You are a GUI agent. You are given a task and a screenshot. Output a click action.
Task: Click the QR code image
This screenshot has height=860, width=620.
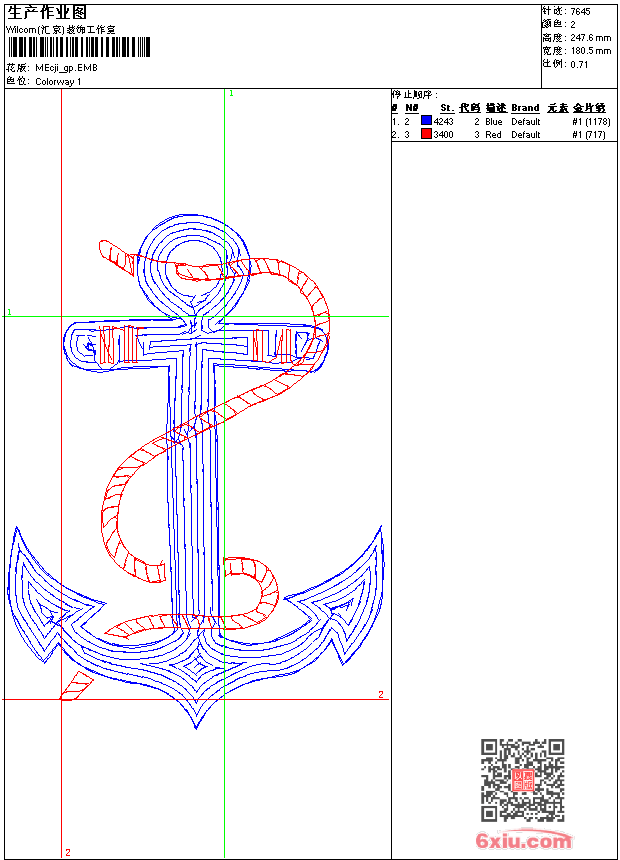[x=522, y=780]
